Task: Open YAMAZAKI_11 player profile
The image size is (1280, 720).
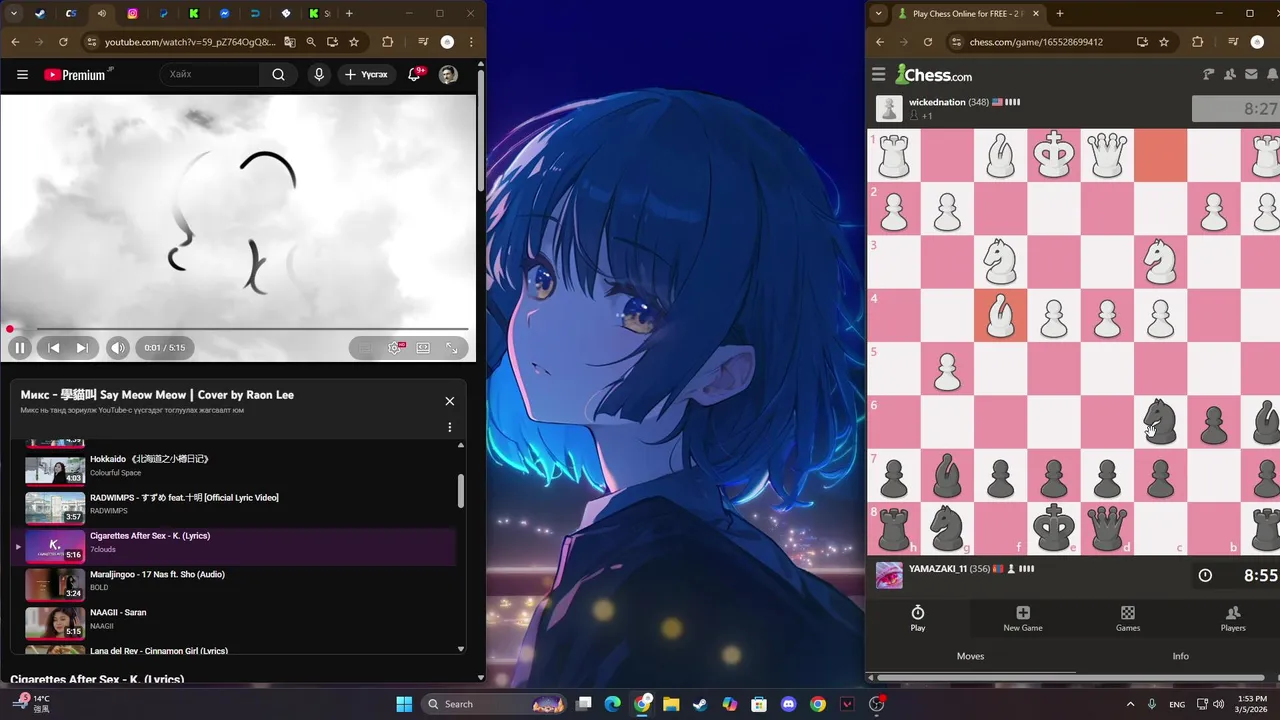Action: 938,569
